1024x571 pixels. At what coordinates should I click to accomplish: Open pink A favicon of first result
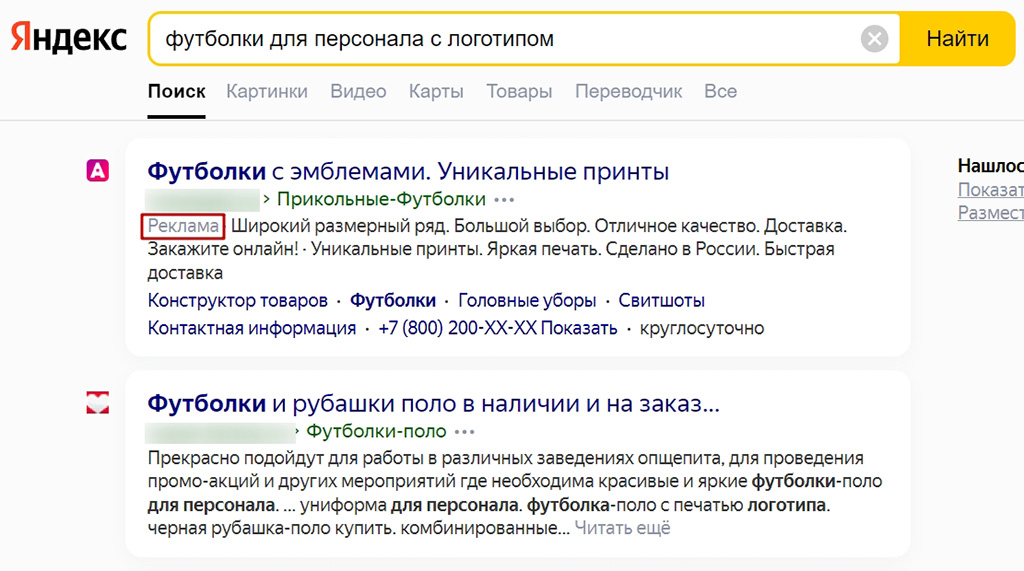97,171
